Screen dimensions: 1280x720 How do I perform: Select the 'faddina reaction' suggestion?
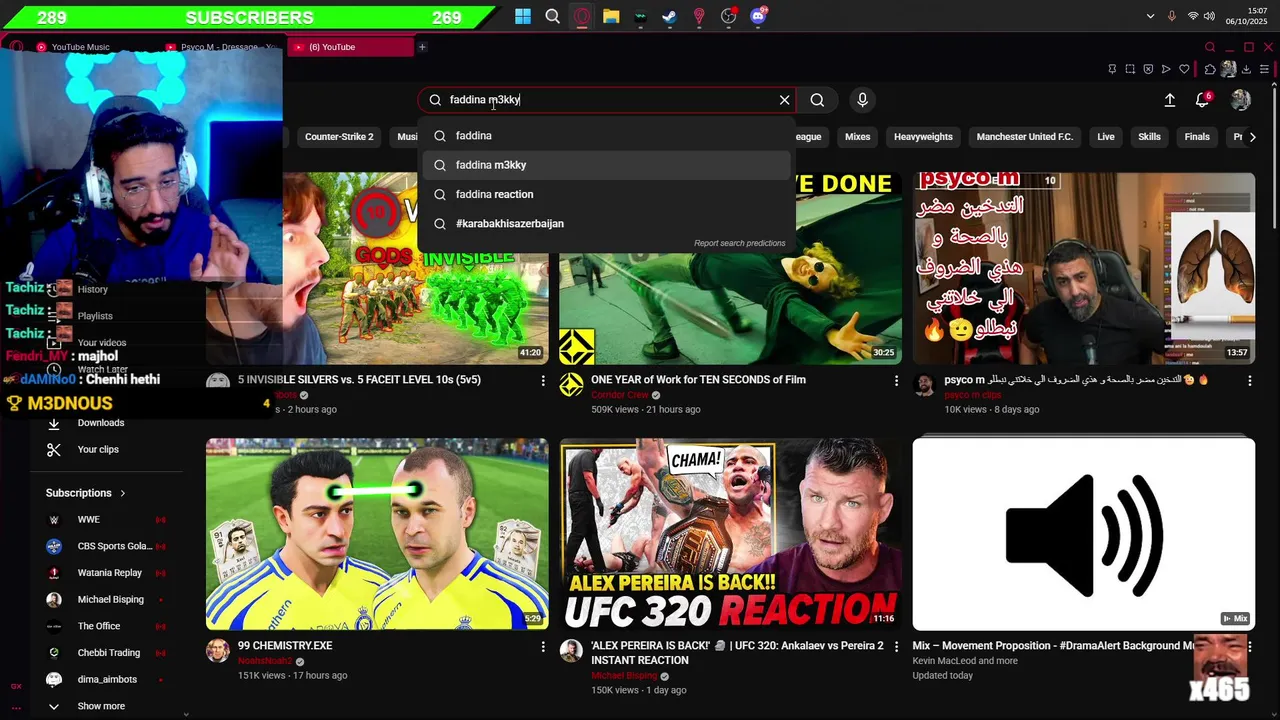click(606, 194)
